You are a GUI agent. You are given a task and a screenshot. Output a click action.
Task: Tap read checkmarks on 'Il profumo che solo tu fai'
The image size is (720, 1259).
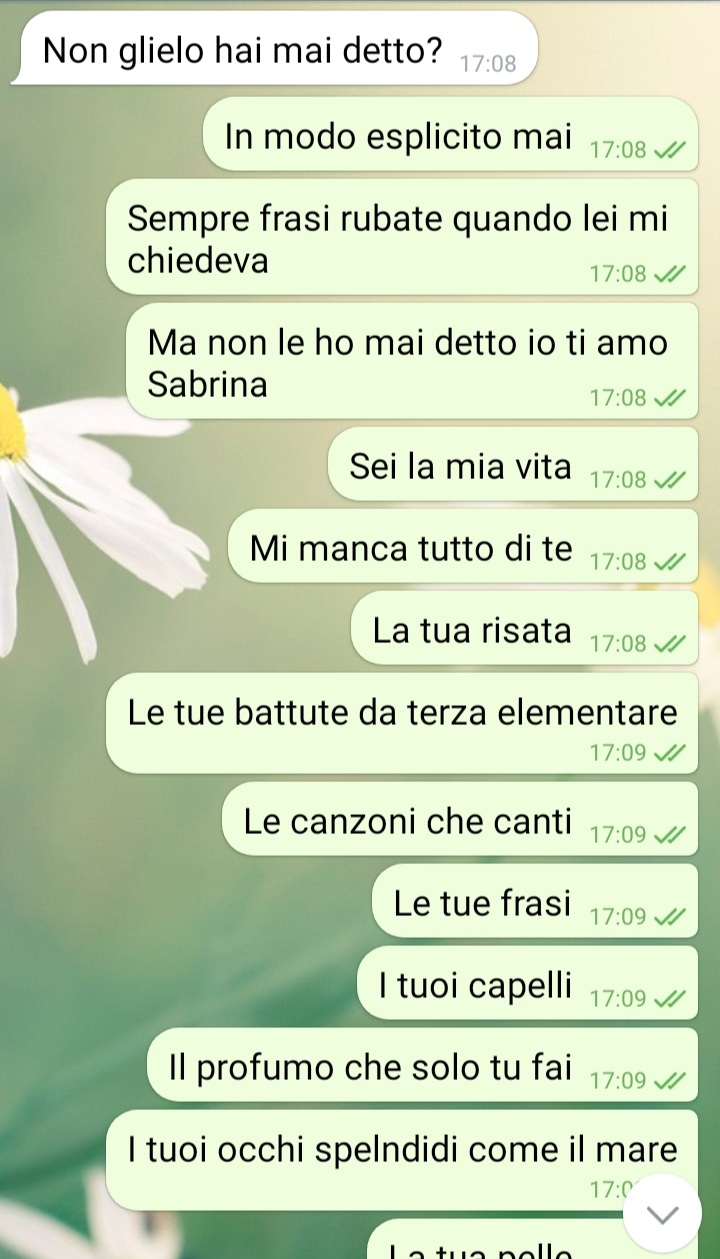669,1081
